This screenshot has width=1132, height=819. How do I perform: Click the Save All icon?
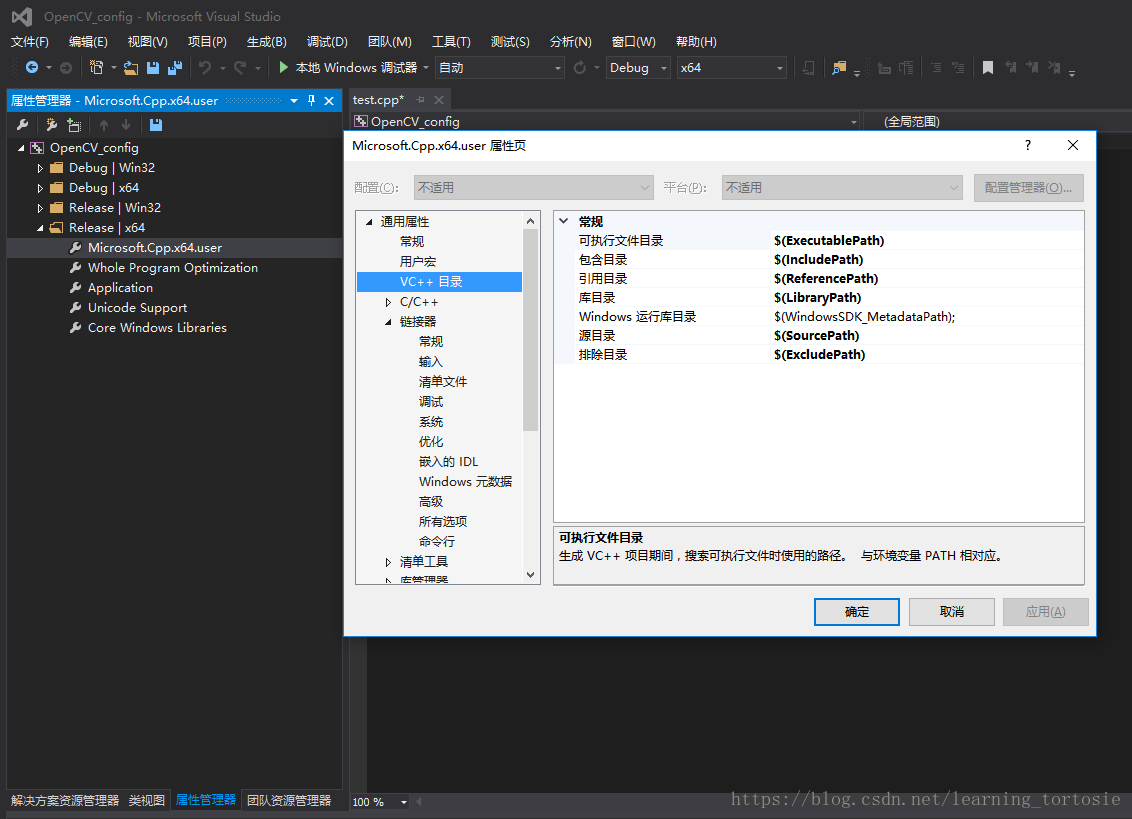click(175, 68)
